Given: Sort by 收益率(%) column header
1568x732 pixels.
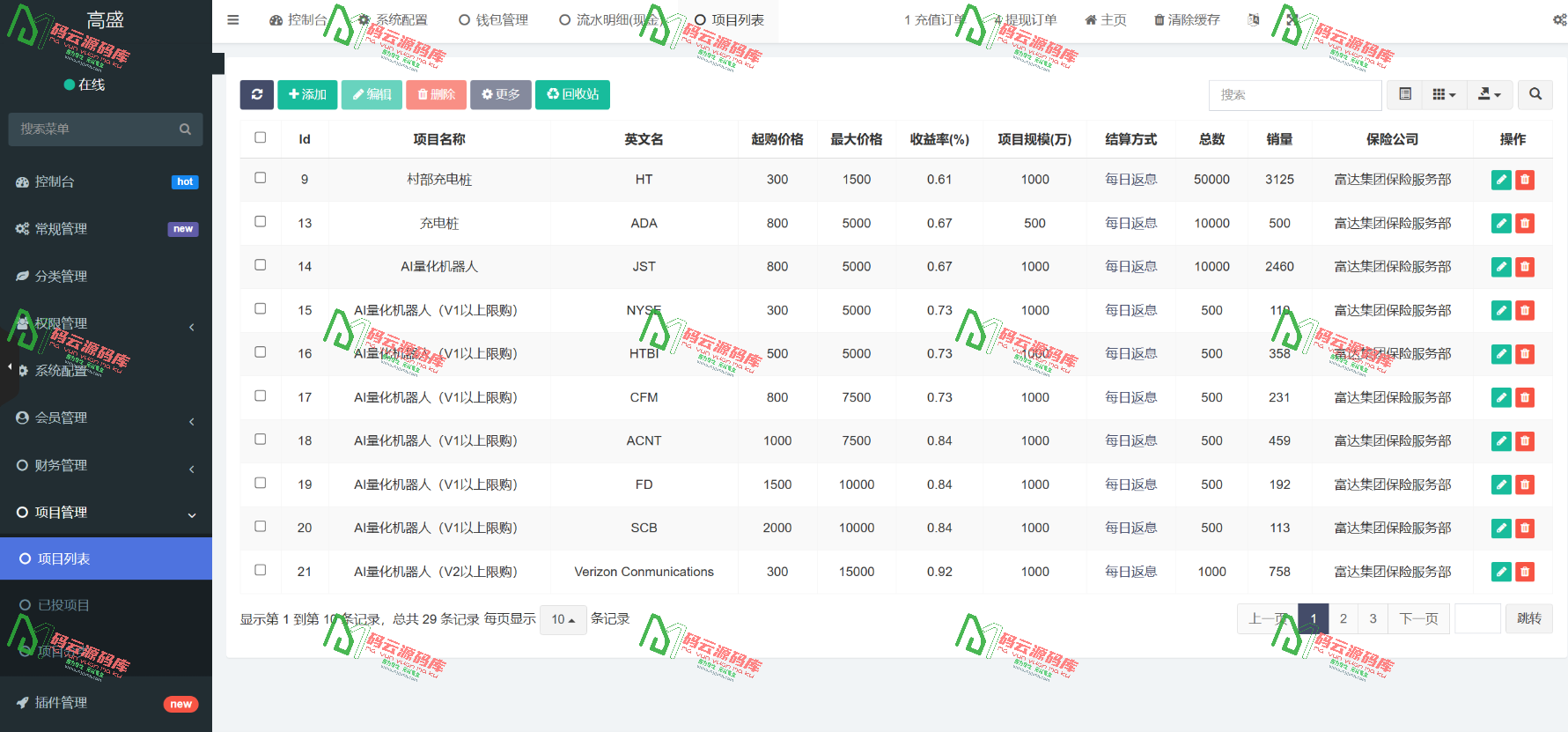Looking at the screenshot, I should [939, 139].
